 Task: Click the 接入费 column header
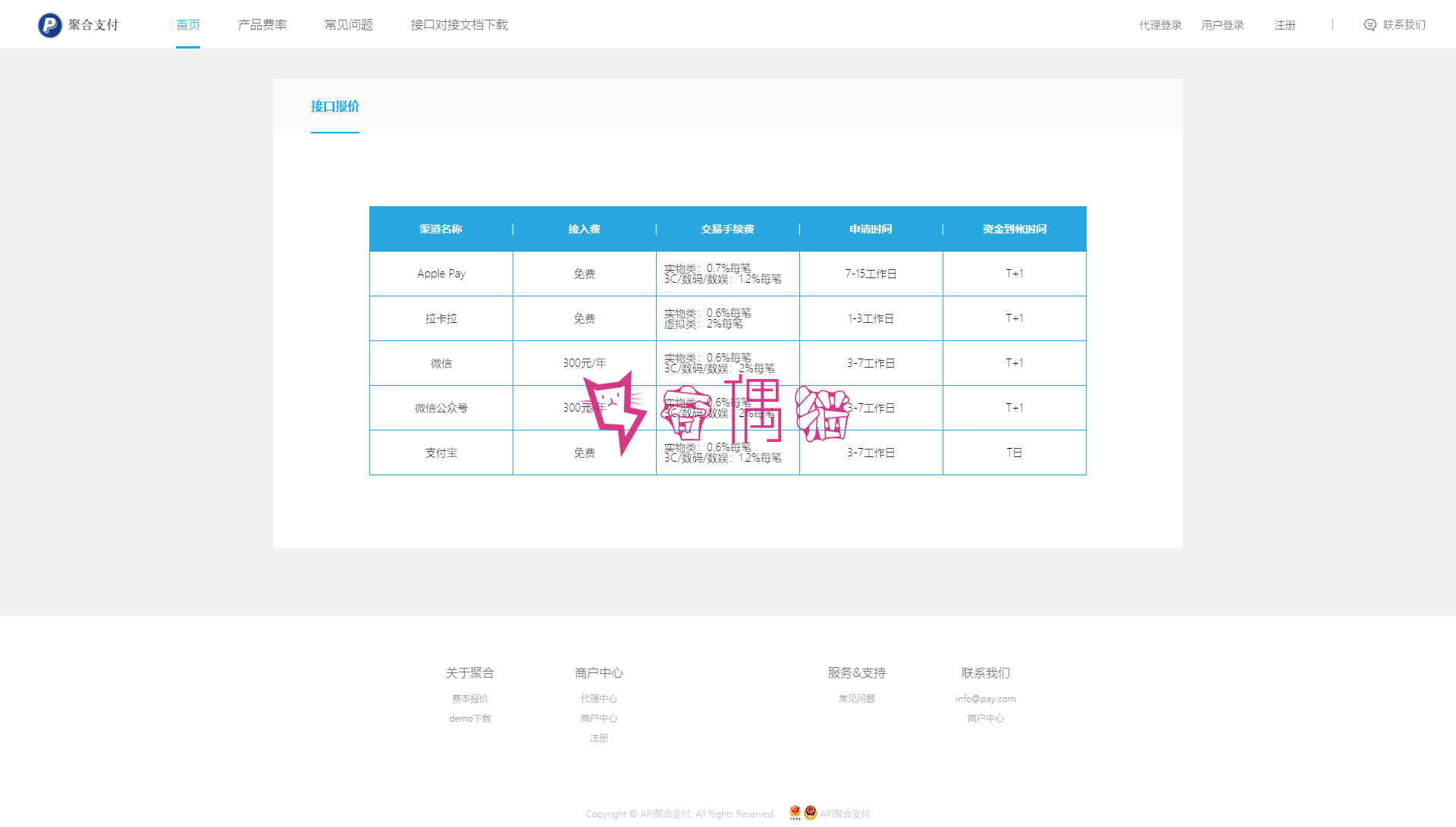coord(585,229)
